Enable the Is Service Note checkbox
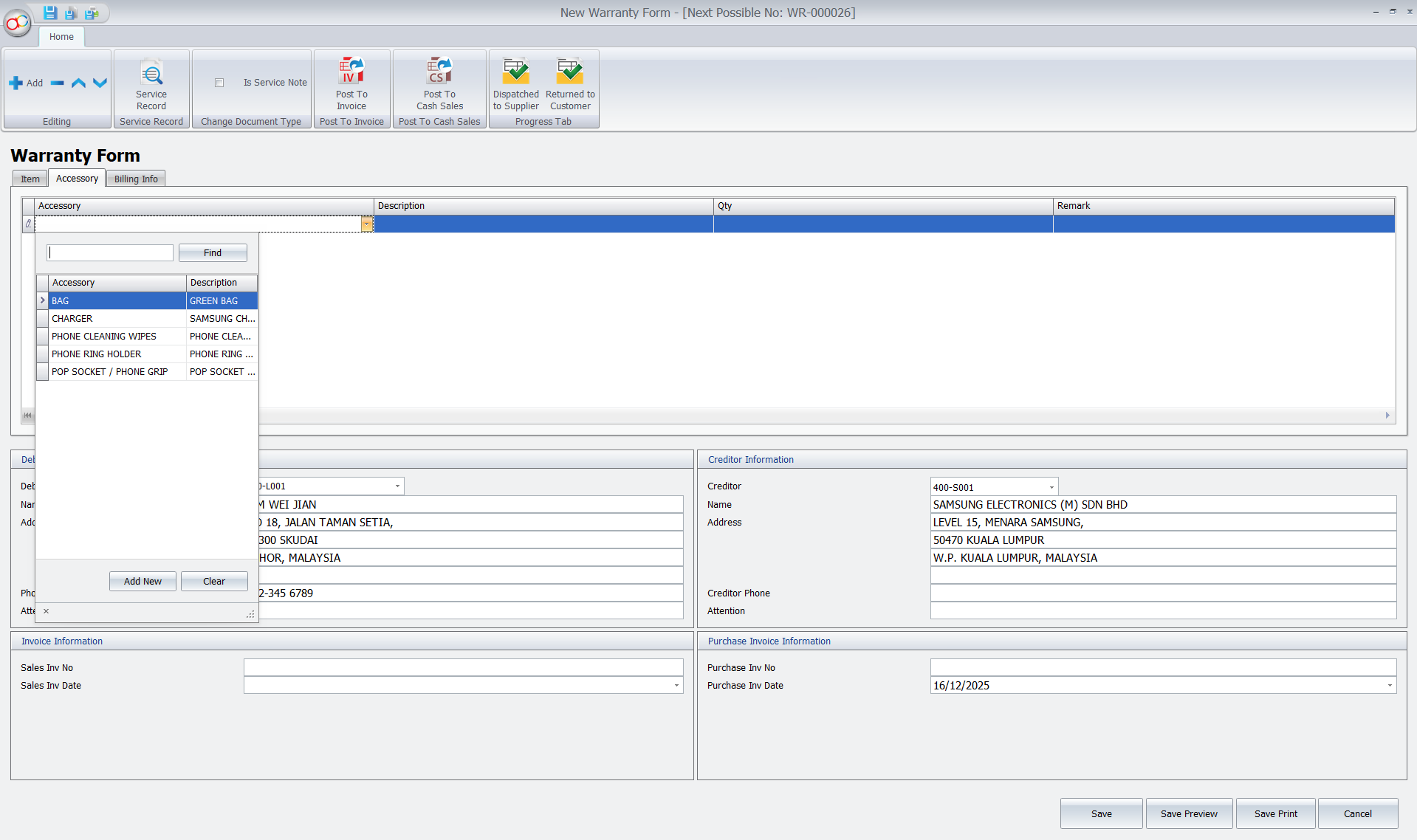Screen dimensions: 1417x840 pos(219,83)
